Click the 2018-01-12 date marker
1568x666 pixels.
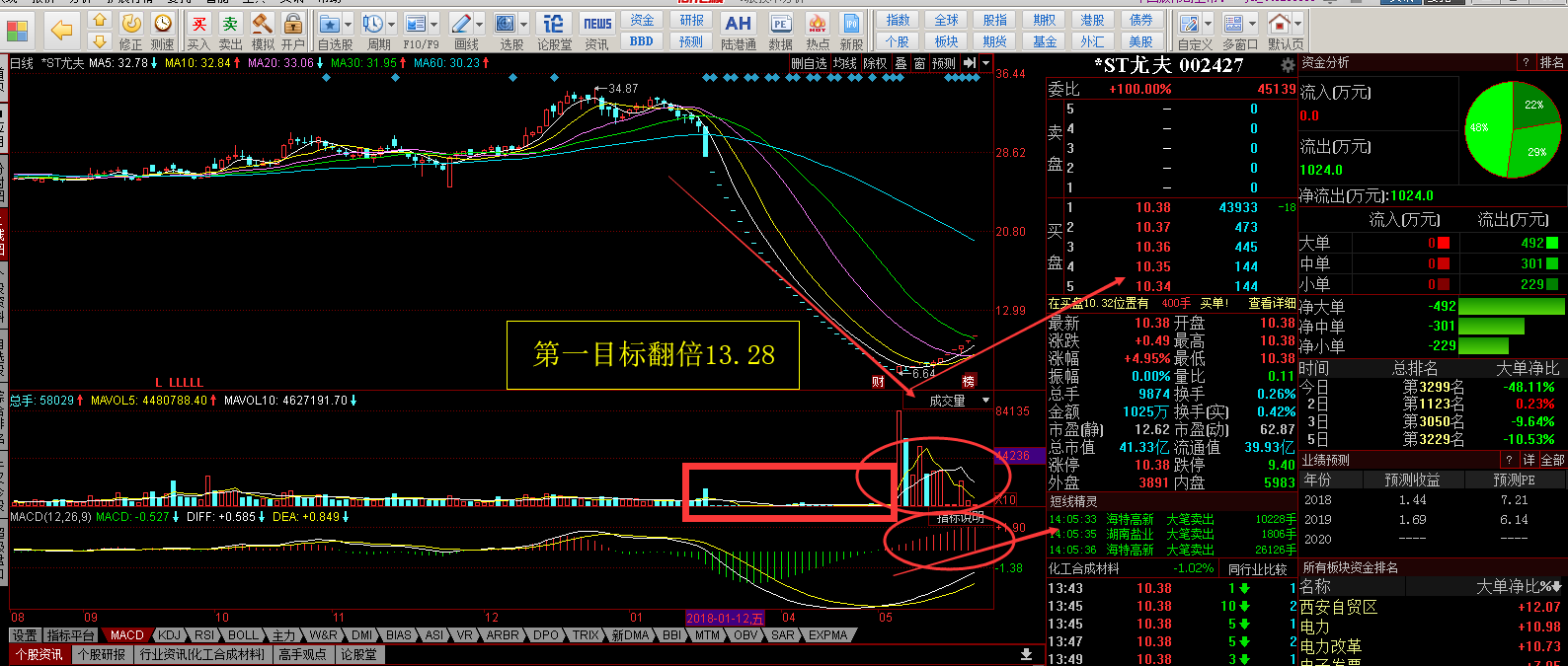click(726, 619)
